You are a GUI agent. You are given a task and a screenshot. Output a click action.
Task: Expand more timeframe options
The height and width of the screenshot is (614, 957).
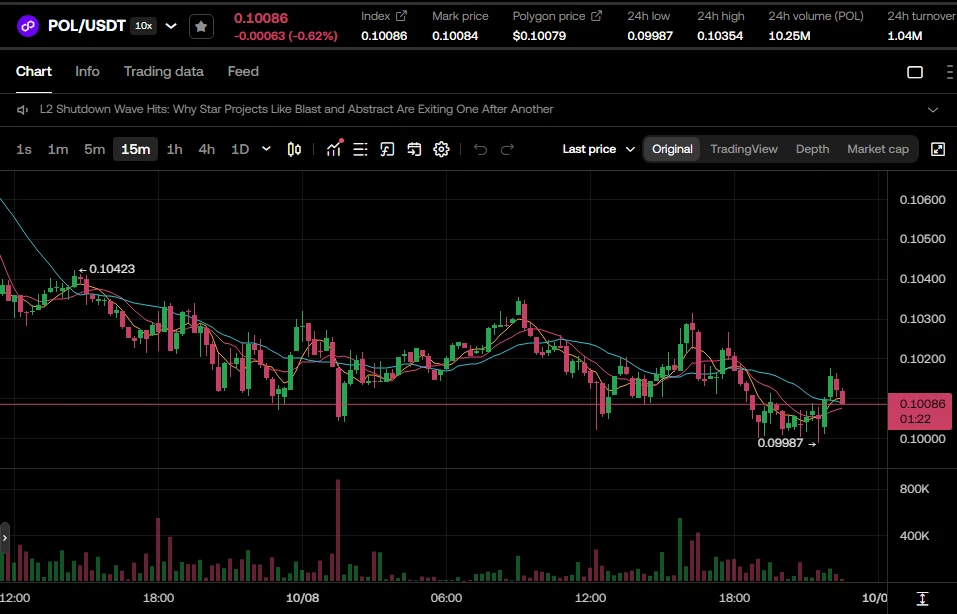pos(266,149)
